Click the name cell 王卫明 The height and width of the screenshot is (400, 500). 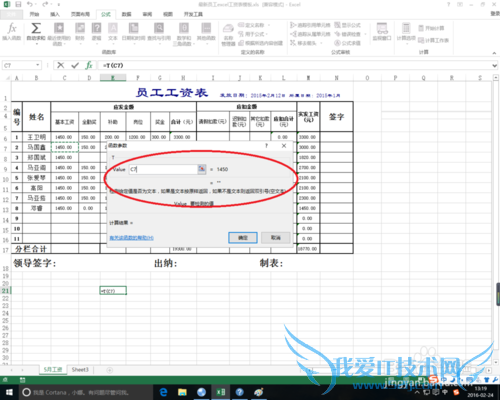coord(36,137)
